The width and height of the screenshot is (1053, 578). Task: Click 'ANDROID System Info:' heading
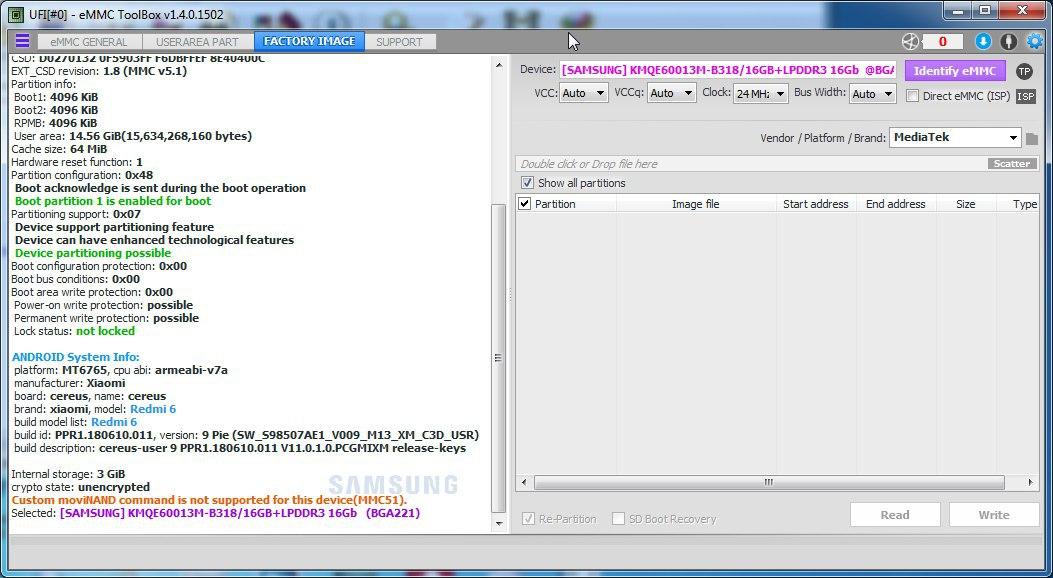tap(75, 357)
